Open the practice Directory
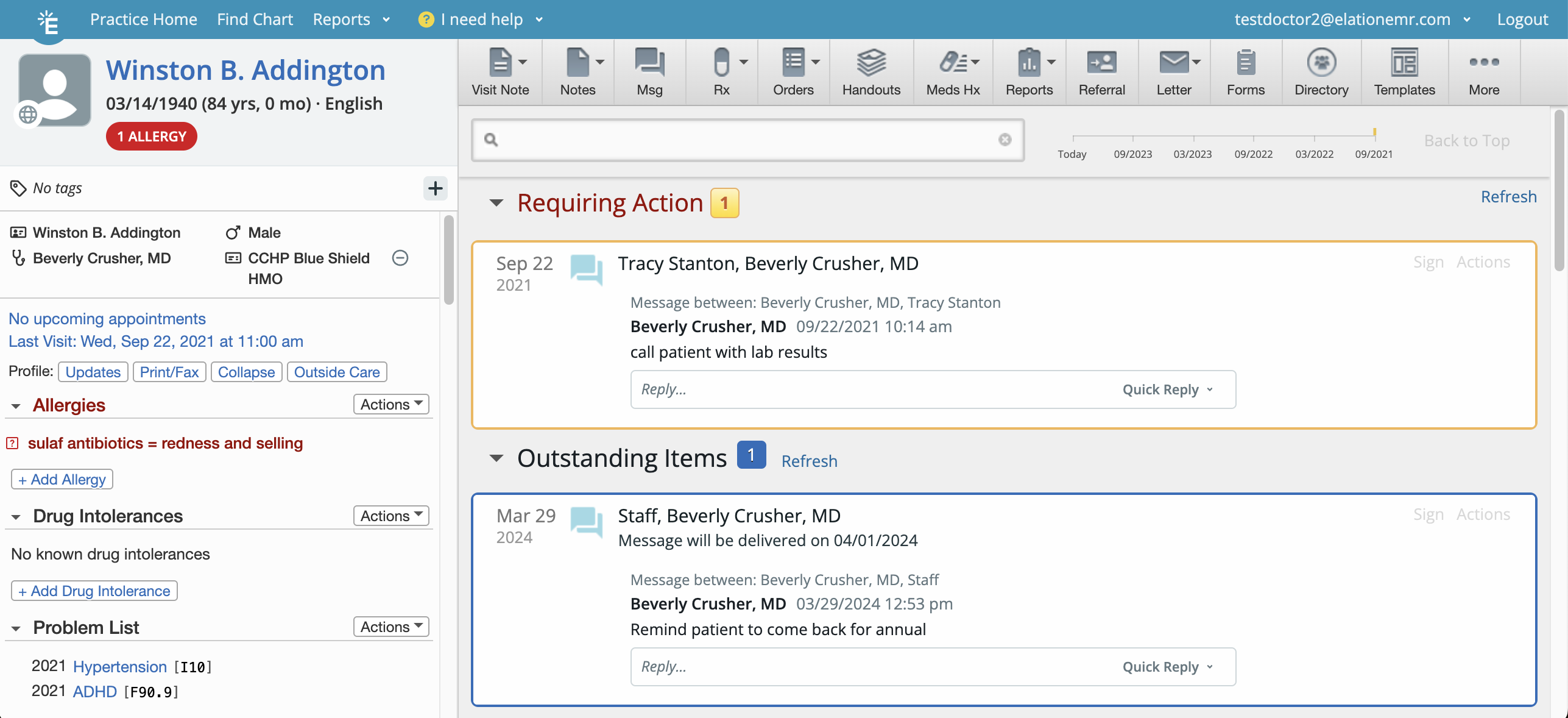Viewport: 1568px width, 718px height. pyautogui.click(x=1321, y=71)
